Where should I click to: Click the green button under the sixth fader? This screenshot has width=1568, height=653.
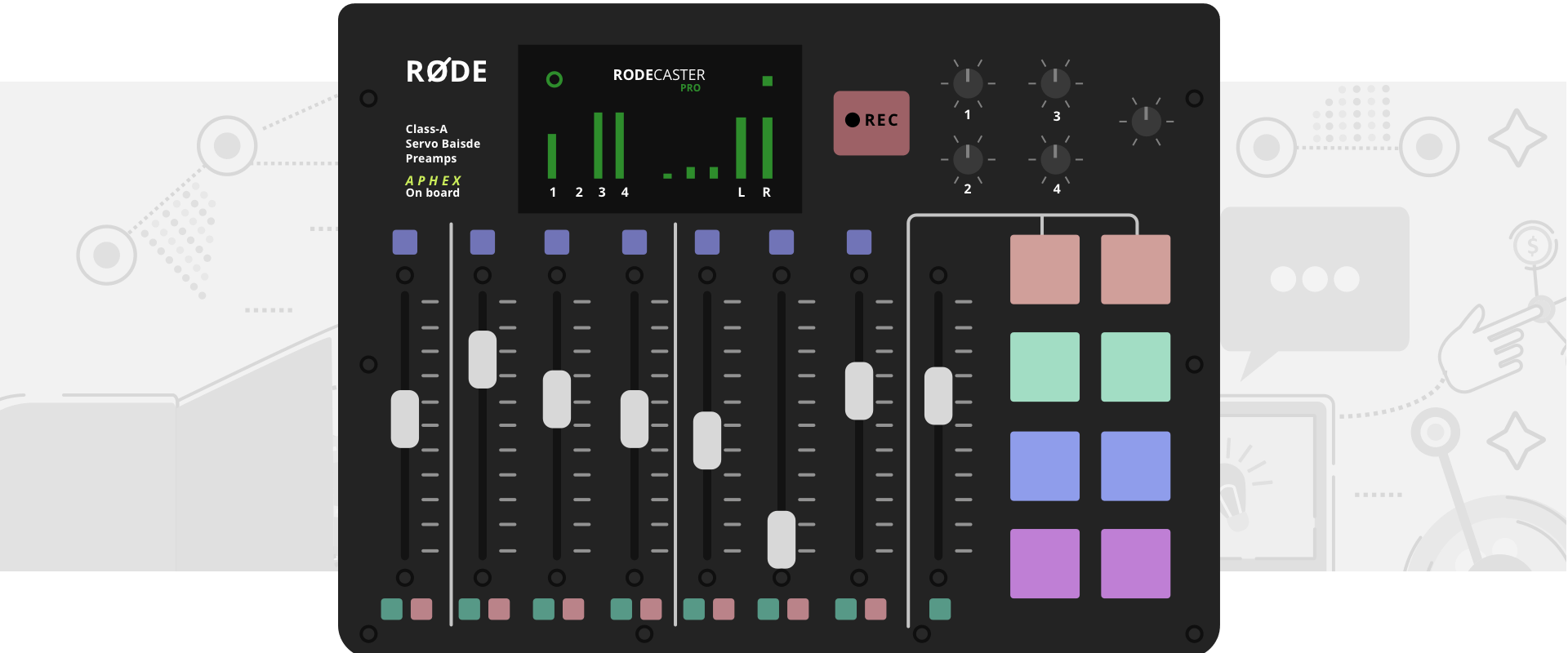(x=768, y=609)
